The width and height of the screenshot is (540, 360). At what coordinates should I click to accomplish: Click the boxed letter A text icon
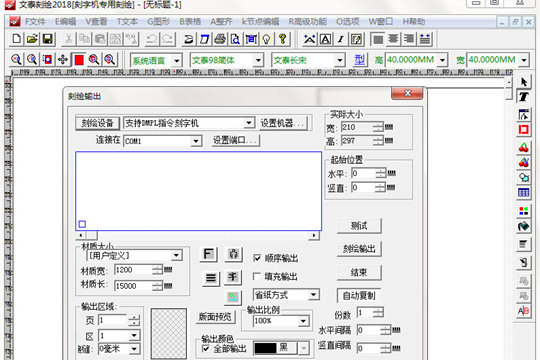325,39
